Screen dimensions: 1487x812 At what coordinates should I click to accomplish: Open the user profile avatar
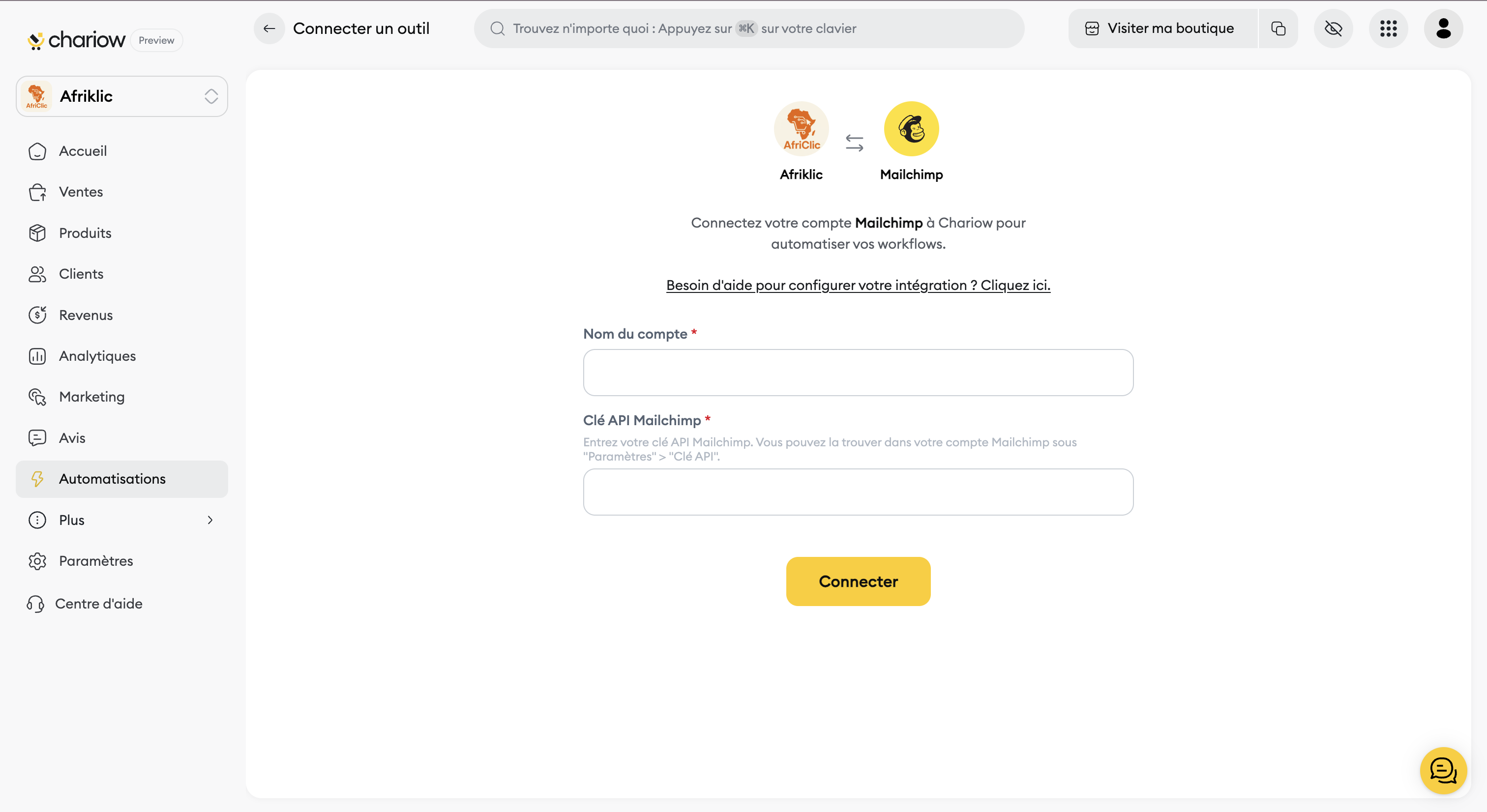[x=1443, y=29]
